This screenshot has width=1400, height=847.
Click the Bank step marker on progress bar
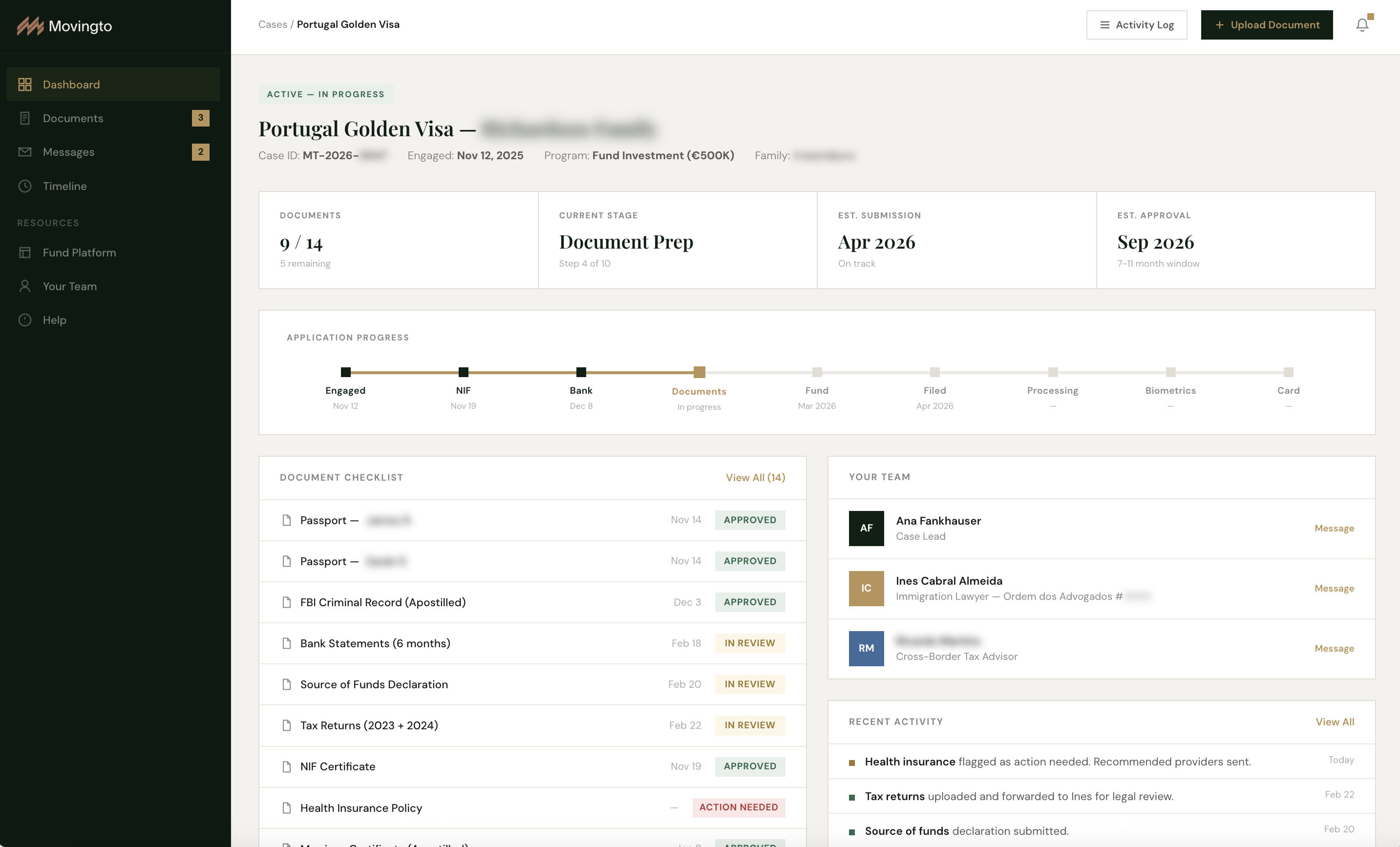point(581,373)
